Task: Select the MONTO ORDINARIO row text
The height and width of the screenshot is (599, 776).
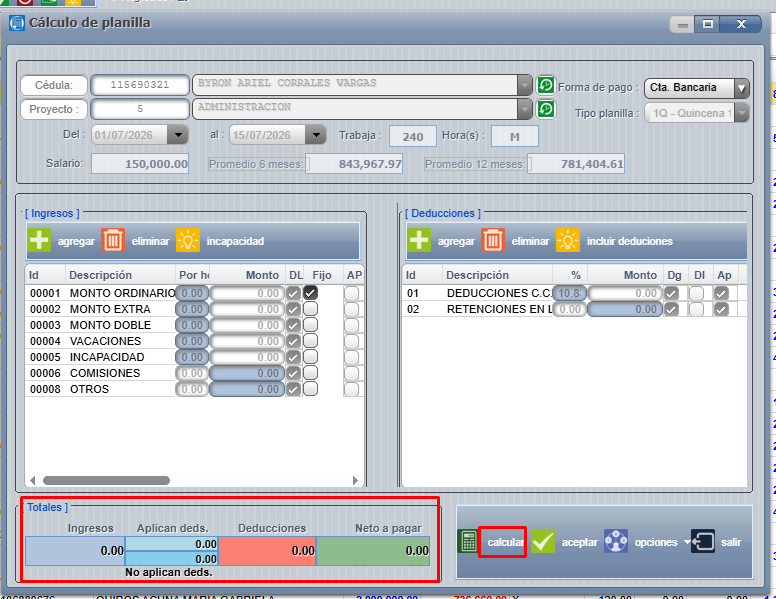Action: pyautogui.click(x=122, y=293)
